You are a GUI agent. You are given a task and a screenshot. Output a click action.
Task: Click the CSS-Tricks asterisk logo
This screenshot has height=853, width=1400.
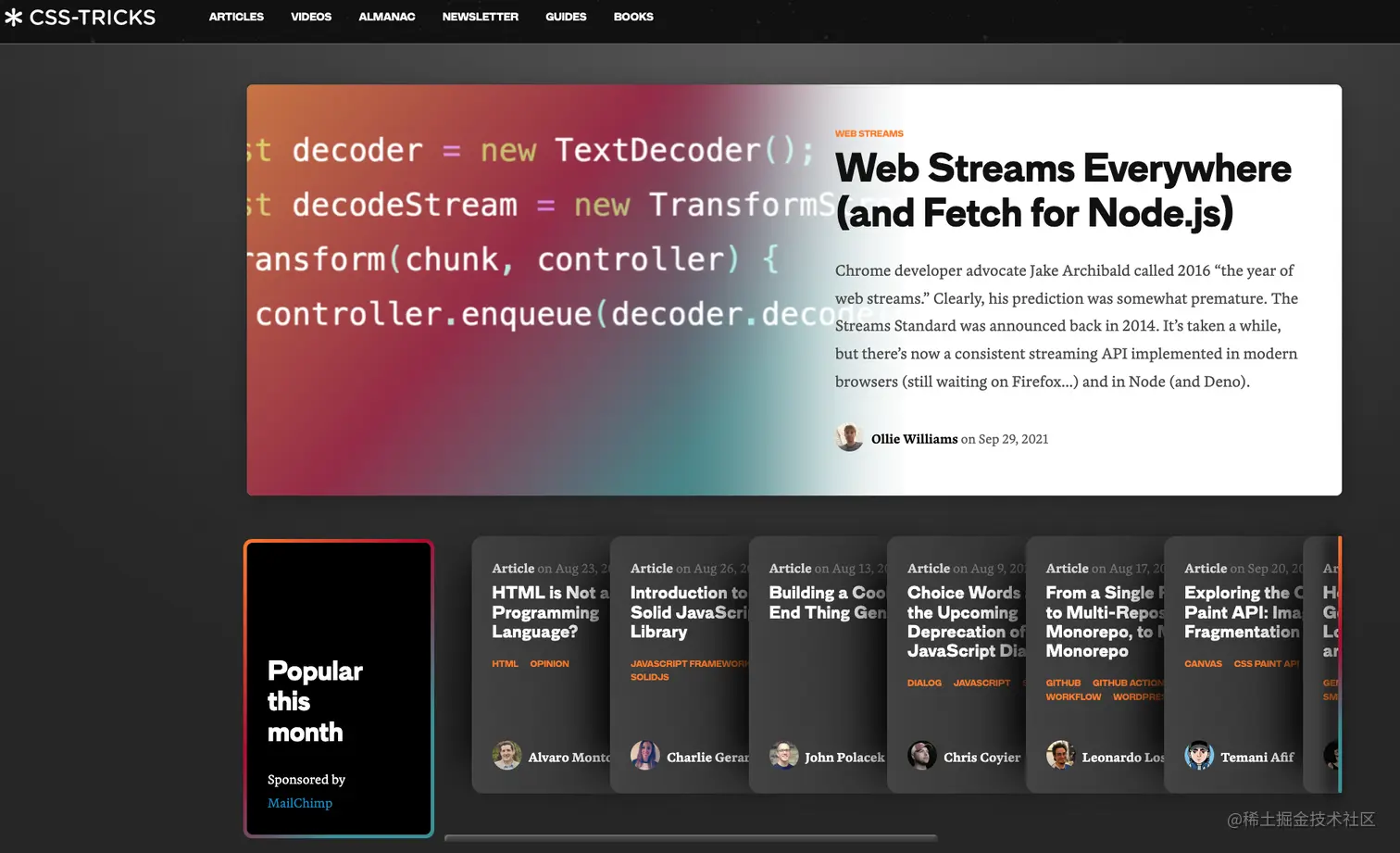point(14,18)
